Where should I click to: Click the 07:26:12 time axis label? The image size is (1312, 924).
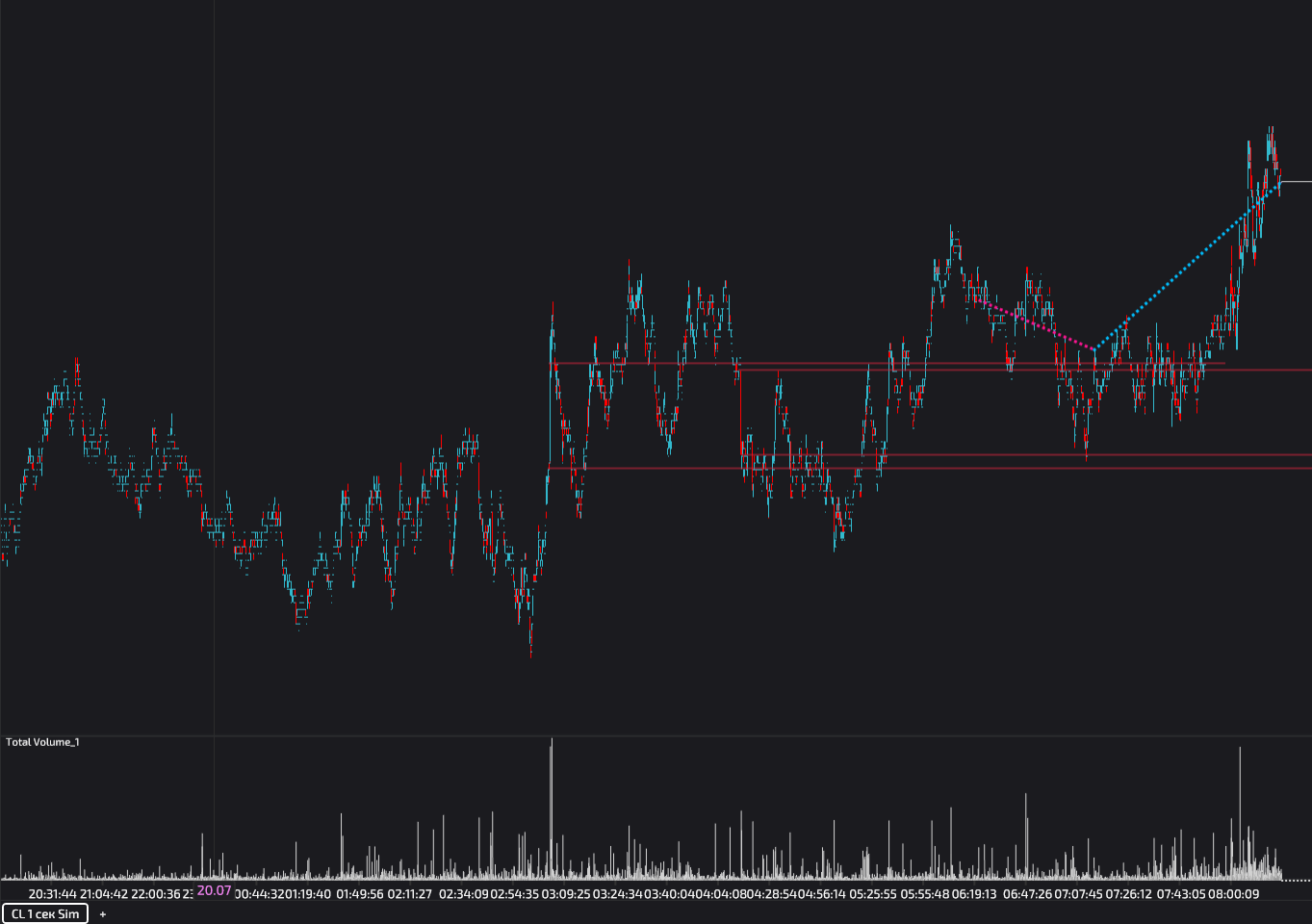[x=1129, y=893]
